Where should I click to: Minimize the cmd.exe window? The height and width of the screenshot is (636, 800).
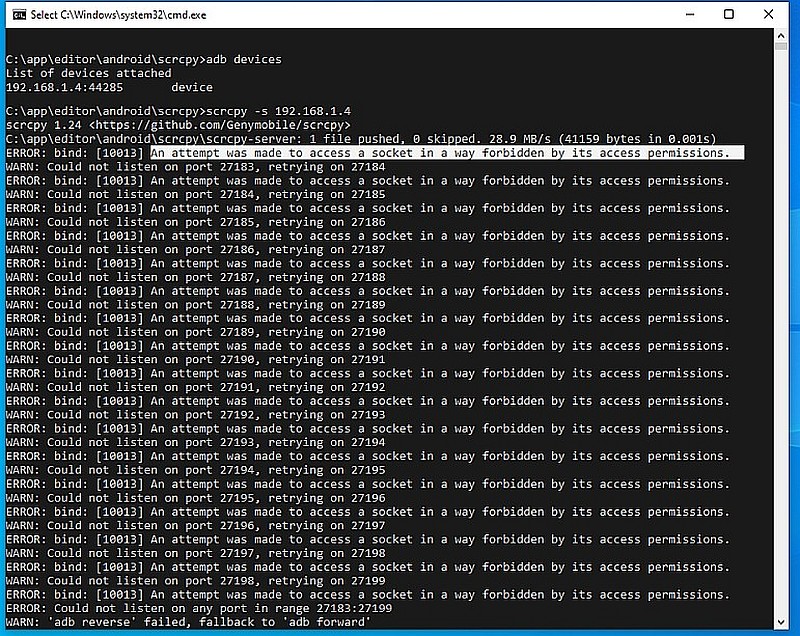(690, 14)
